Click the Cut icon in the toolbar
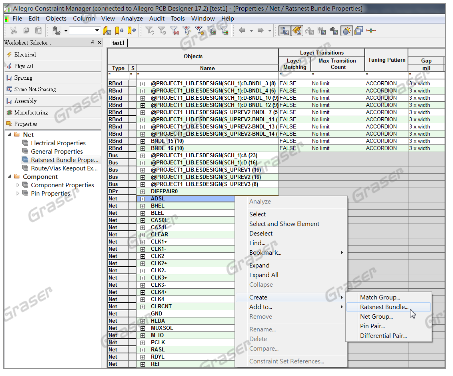Image resolution: width=453 pixels, height=376 pixels. tap(14, 31)
